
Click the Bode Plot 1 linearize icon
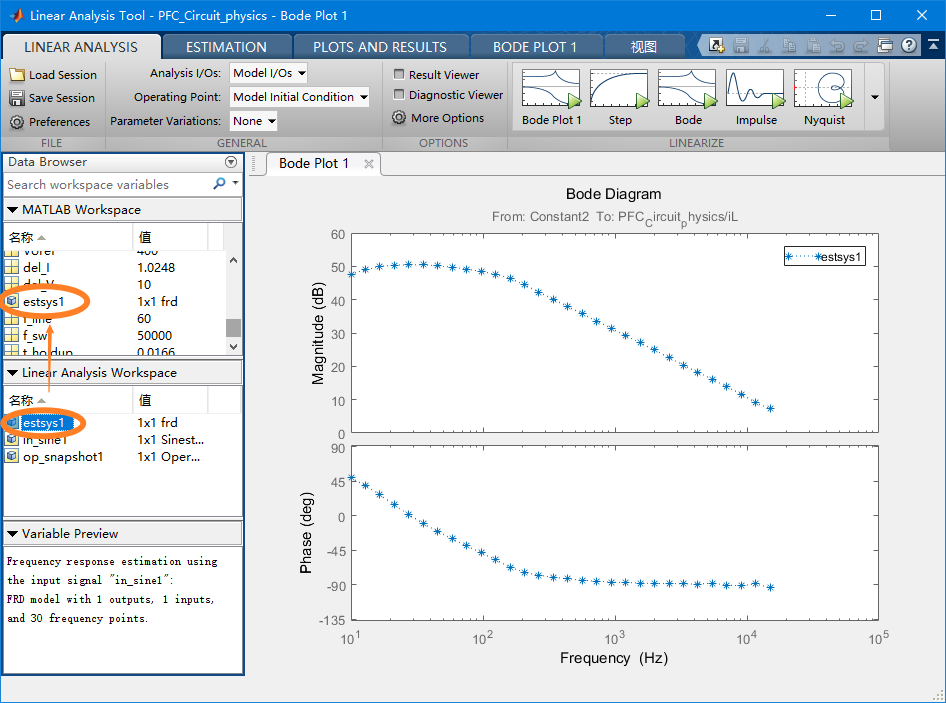click(551, 89)
